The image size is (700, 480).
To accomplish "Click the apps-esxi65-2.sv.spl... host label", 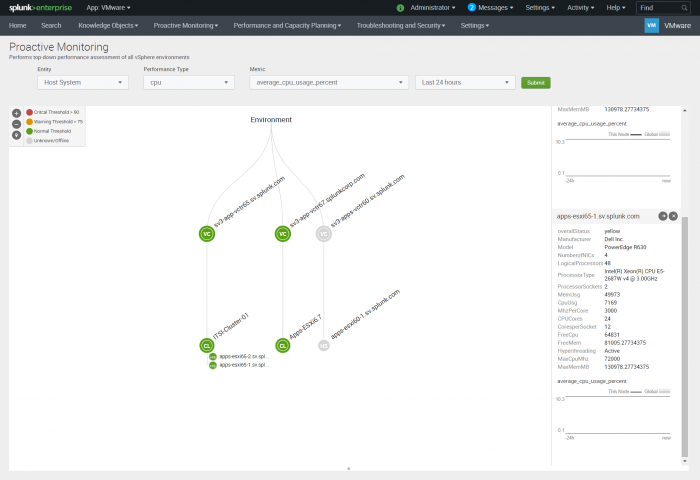I will coord(244,356).
